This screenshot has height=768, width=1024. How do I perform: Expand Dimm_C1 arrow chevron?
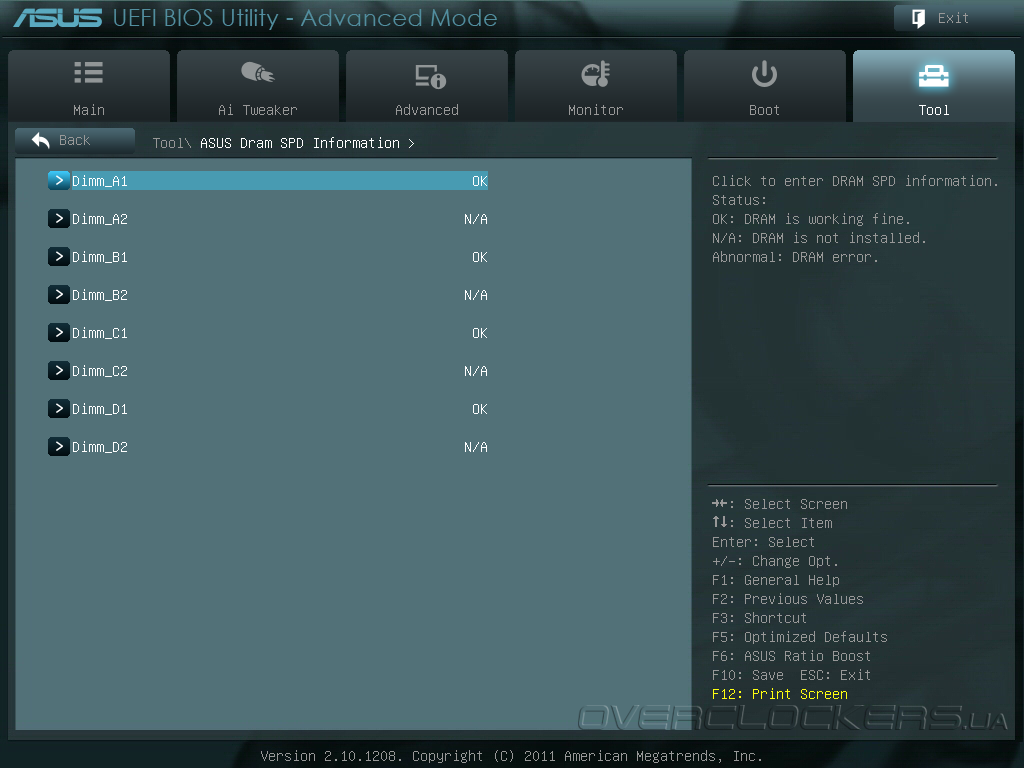[59, 332]
